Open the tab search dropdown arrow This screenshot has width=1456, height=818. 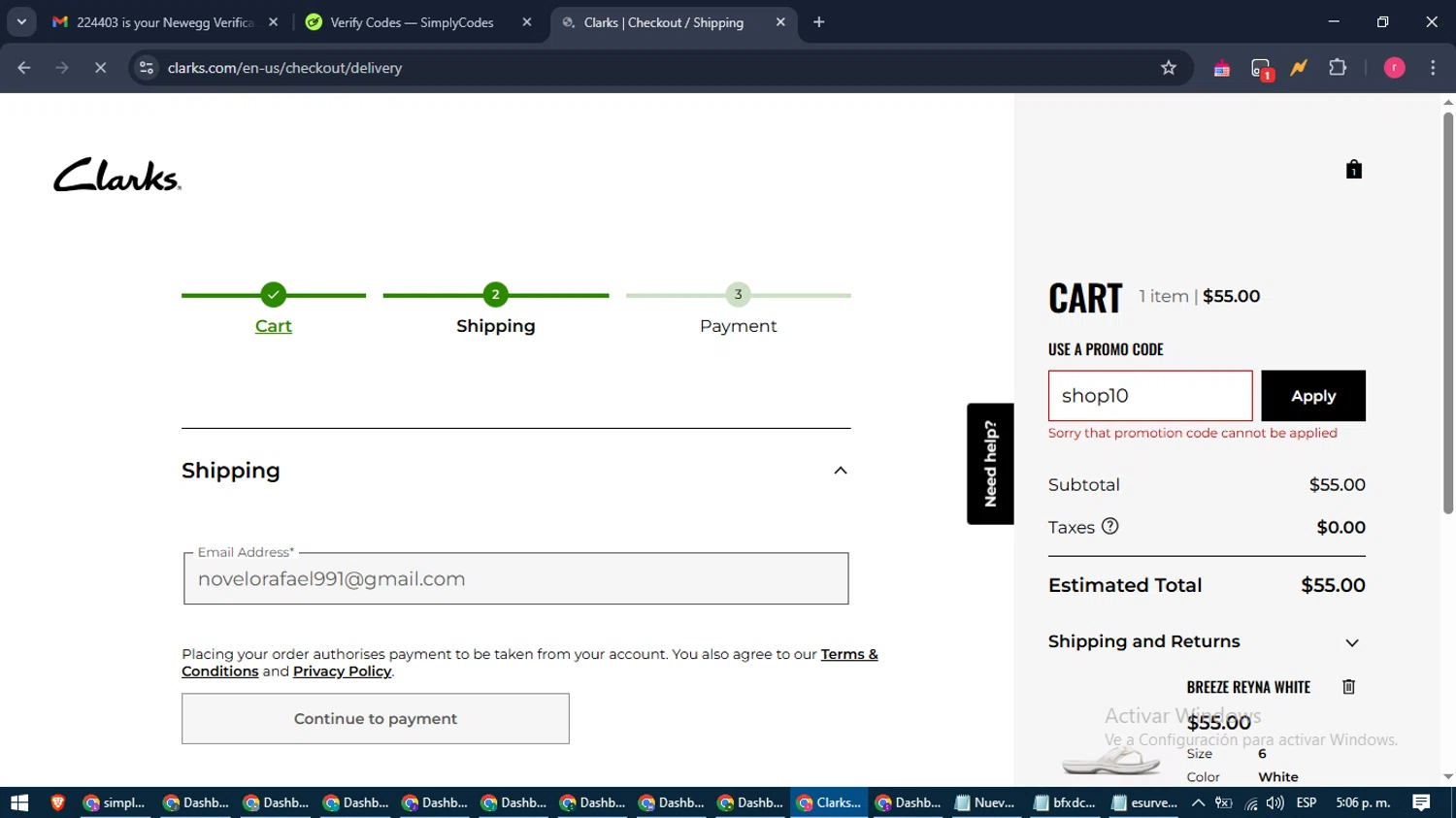click(x=21, y=22)
